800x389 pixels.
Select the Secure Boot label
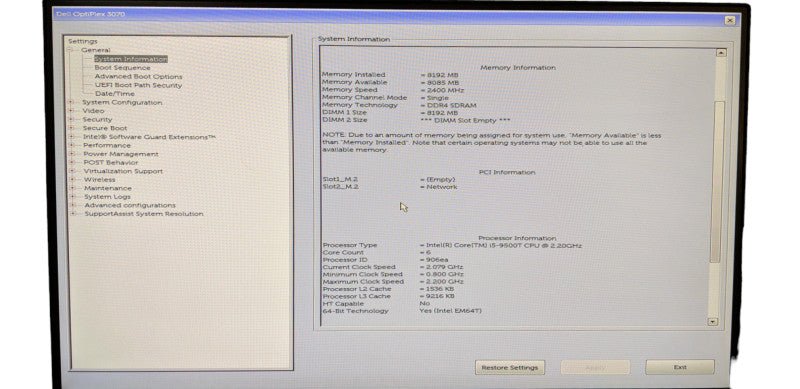tap(105, 128)
